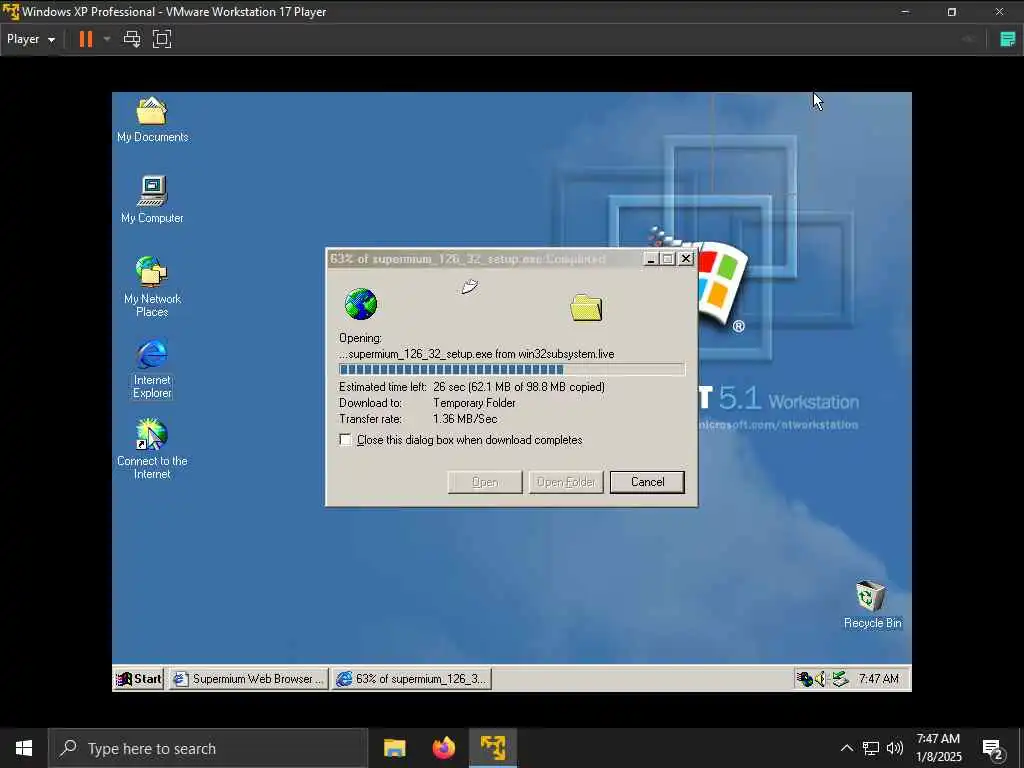The image size is (1024, 768).
Task: Click the host network tray icon
Action: (x=871, y=748)
